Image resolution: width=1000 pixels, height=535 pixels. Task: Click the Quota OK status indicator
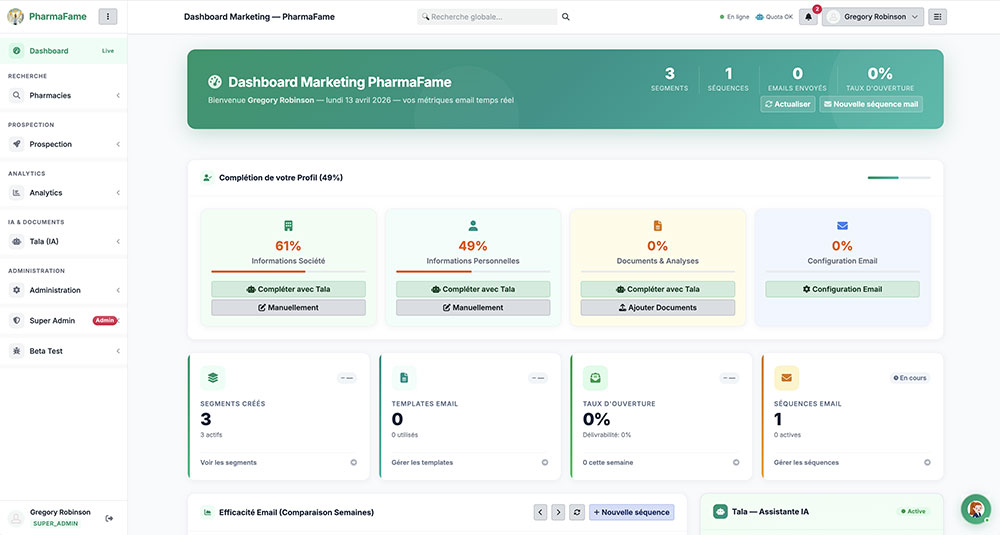point(774,17)
